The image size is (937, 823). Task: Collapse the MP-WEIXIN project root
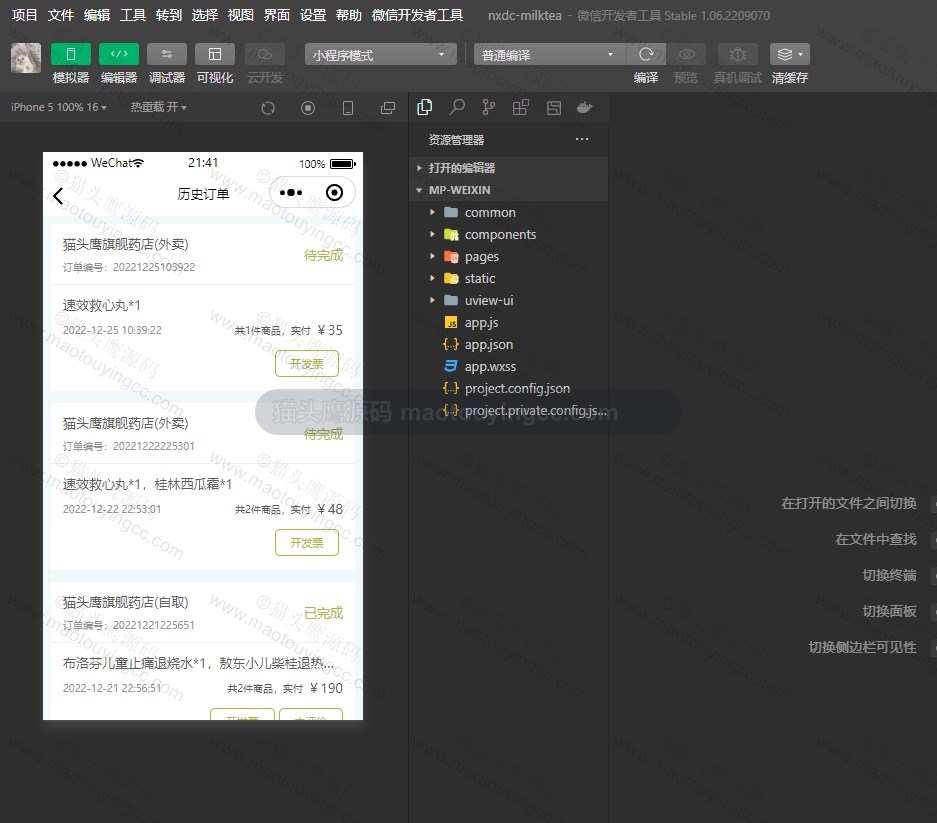(x=509, y=190)
